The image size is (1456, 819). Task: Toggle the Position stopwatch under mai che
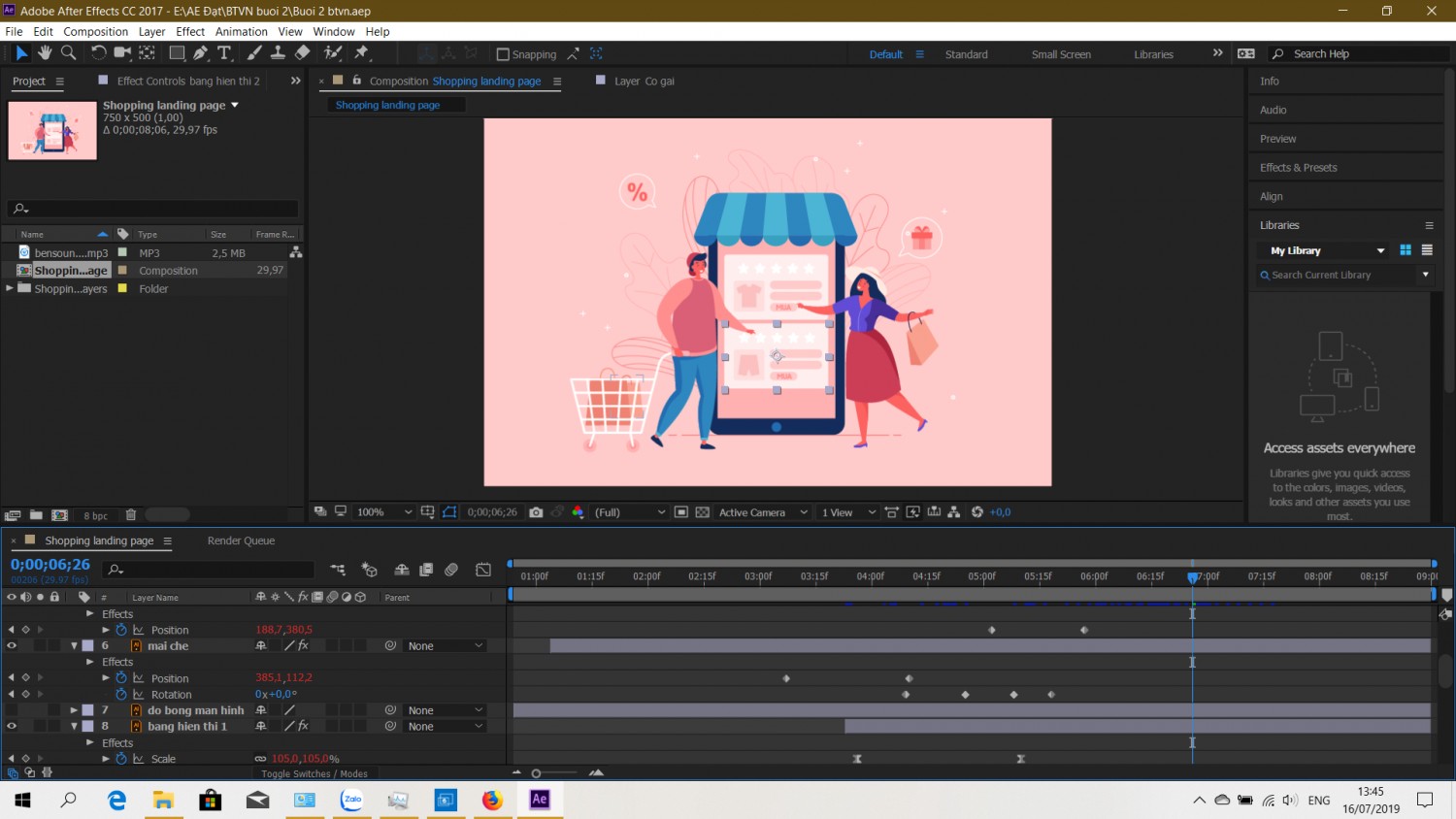121,678
